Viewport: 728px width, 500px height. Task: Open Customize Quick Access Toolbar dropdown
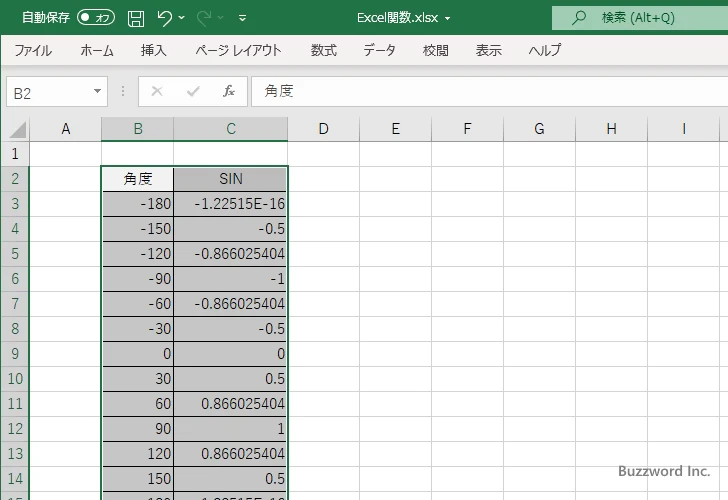pyautogui.click(x=242, y=18)
